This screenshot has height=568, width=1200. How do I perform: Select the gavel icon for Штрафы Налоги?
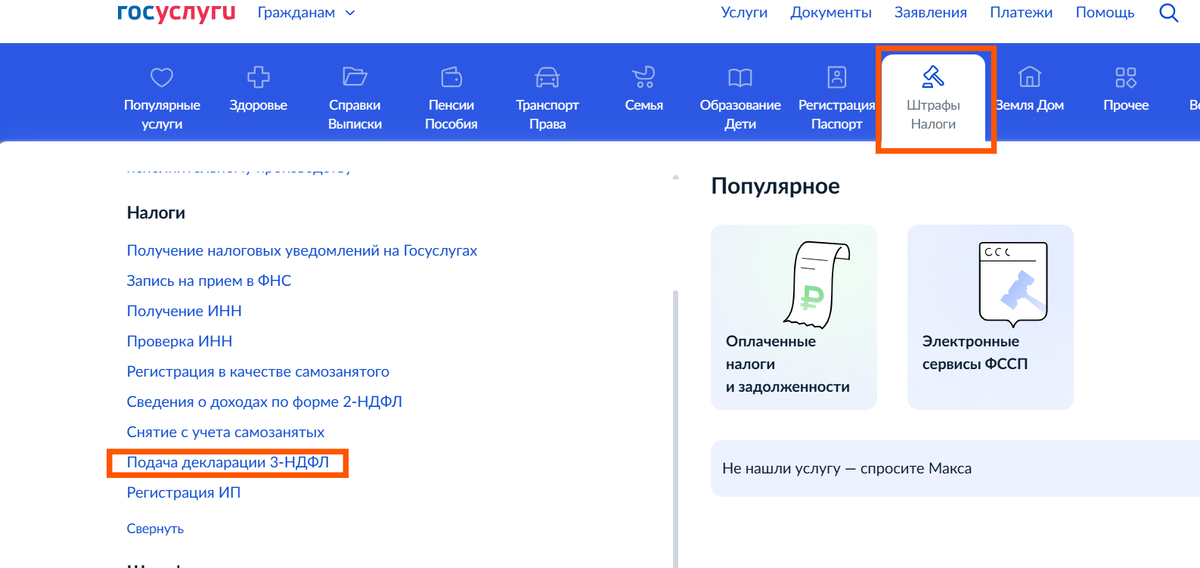click(933, 77)
